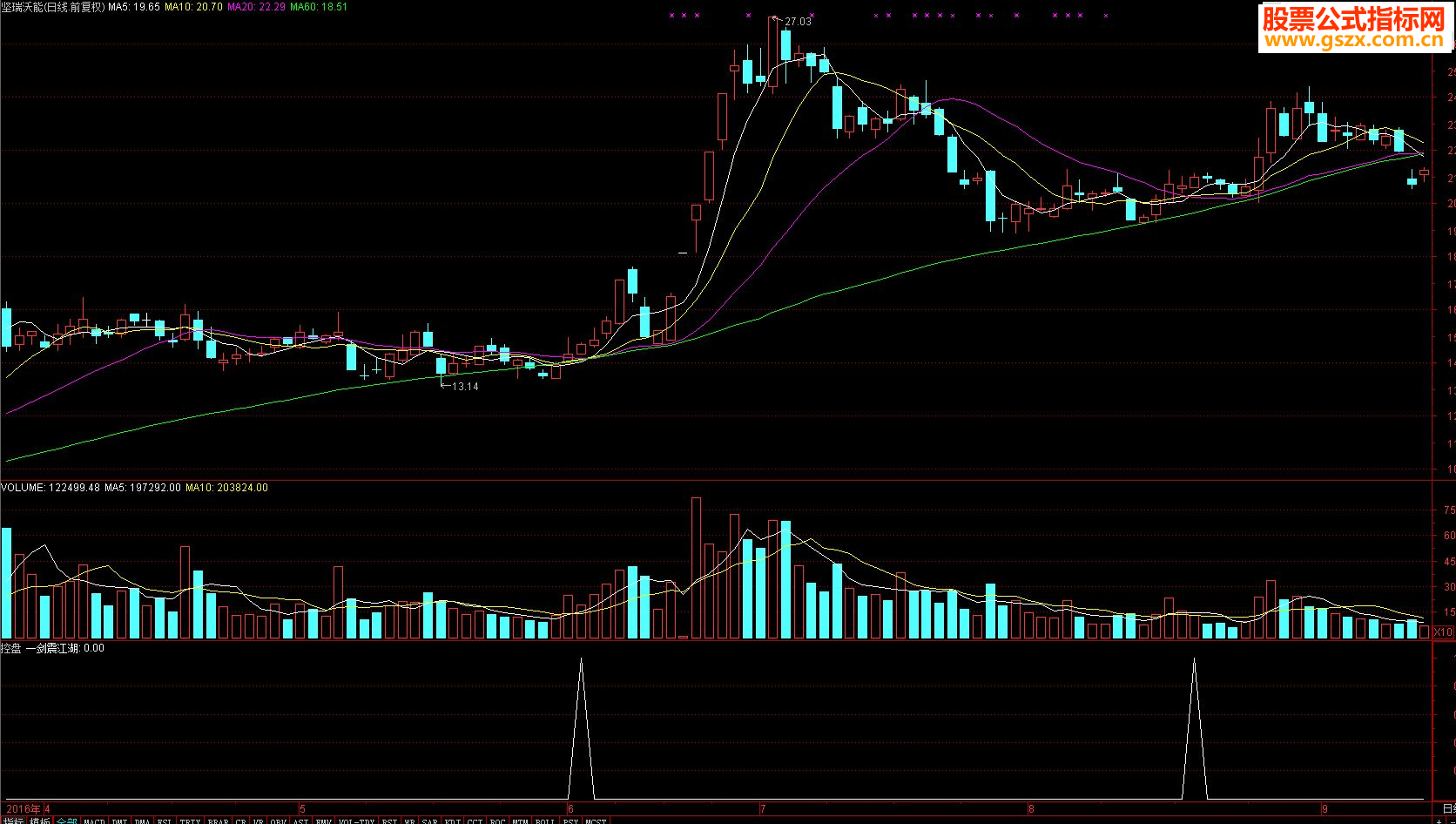
Task: Click month 5 on the time axis
Action: (x=302, y=809)
